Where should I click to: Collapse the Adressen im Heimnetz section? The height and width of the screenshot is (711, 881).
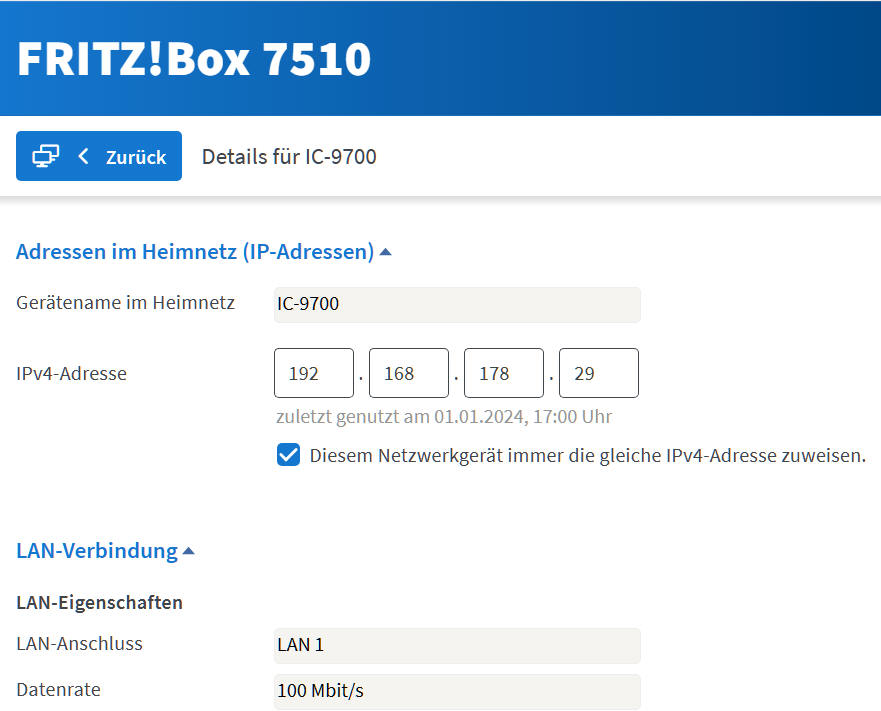195,251
